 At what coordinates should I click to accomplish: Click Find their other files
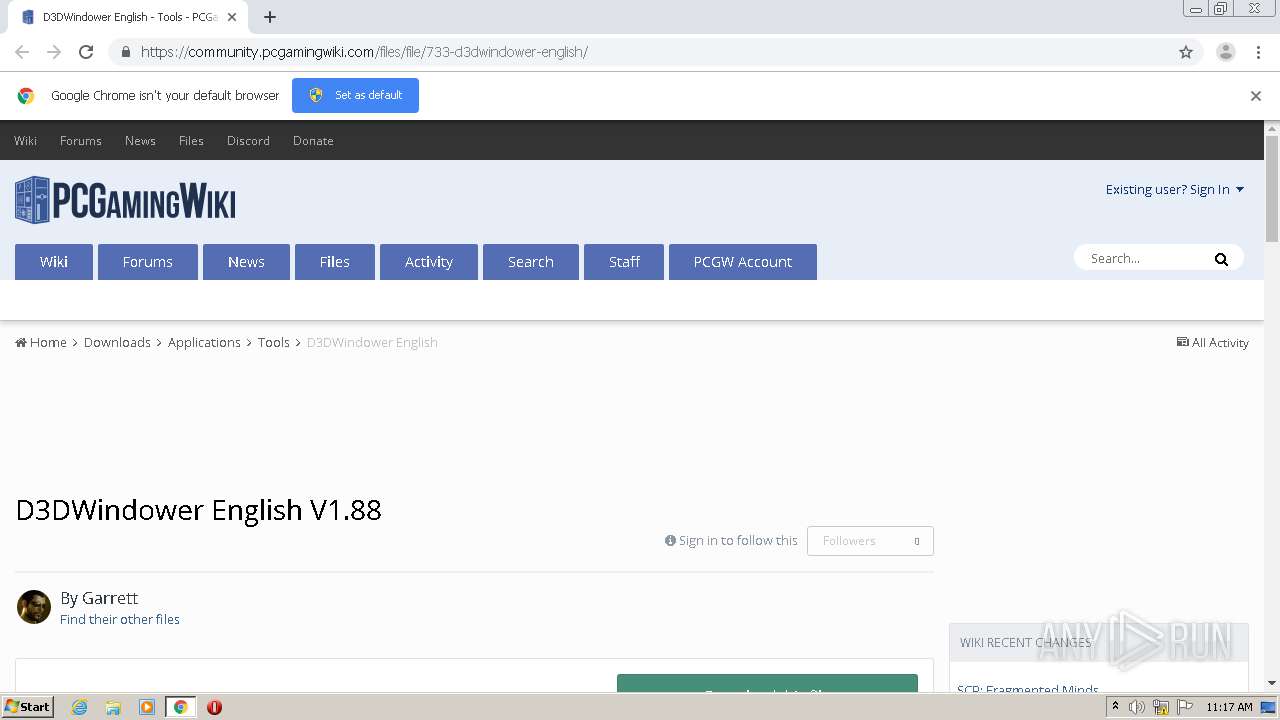click(x=120, y=620)
